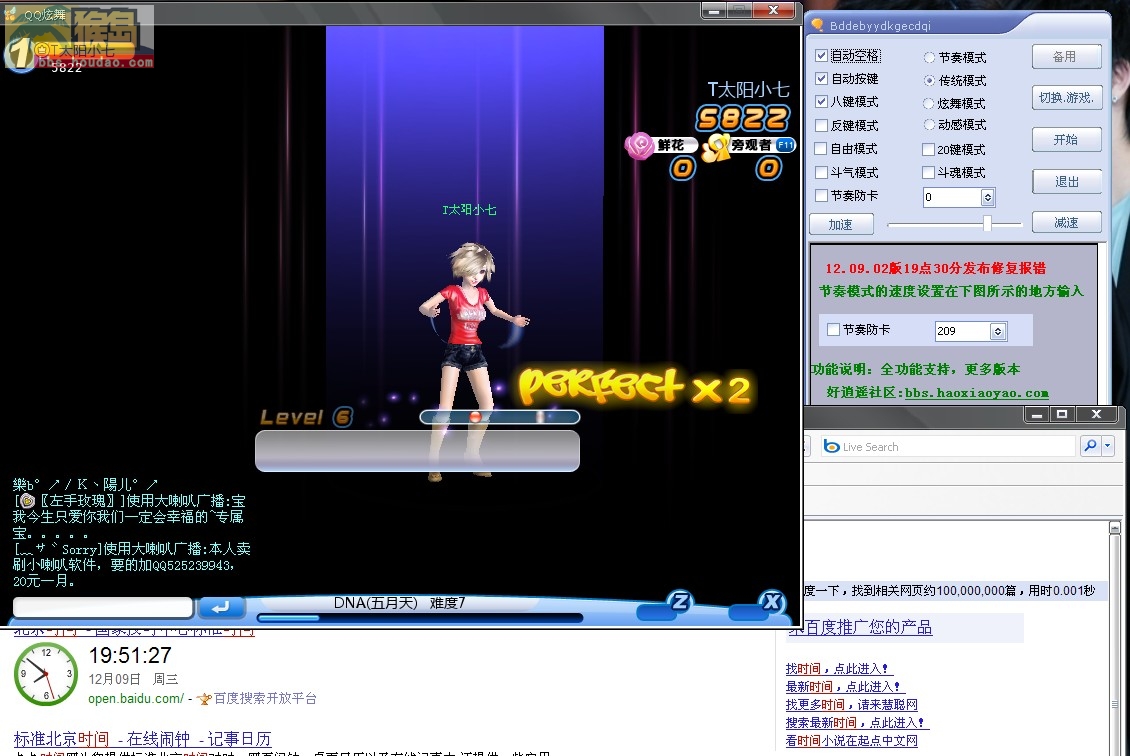Choose the 动感模式 radio option

tap(930, 125)
